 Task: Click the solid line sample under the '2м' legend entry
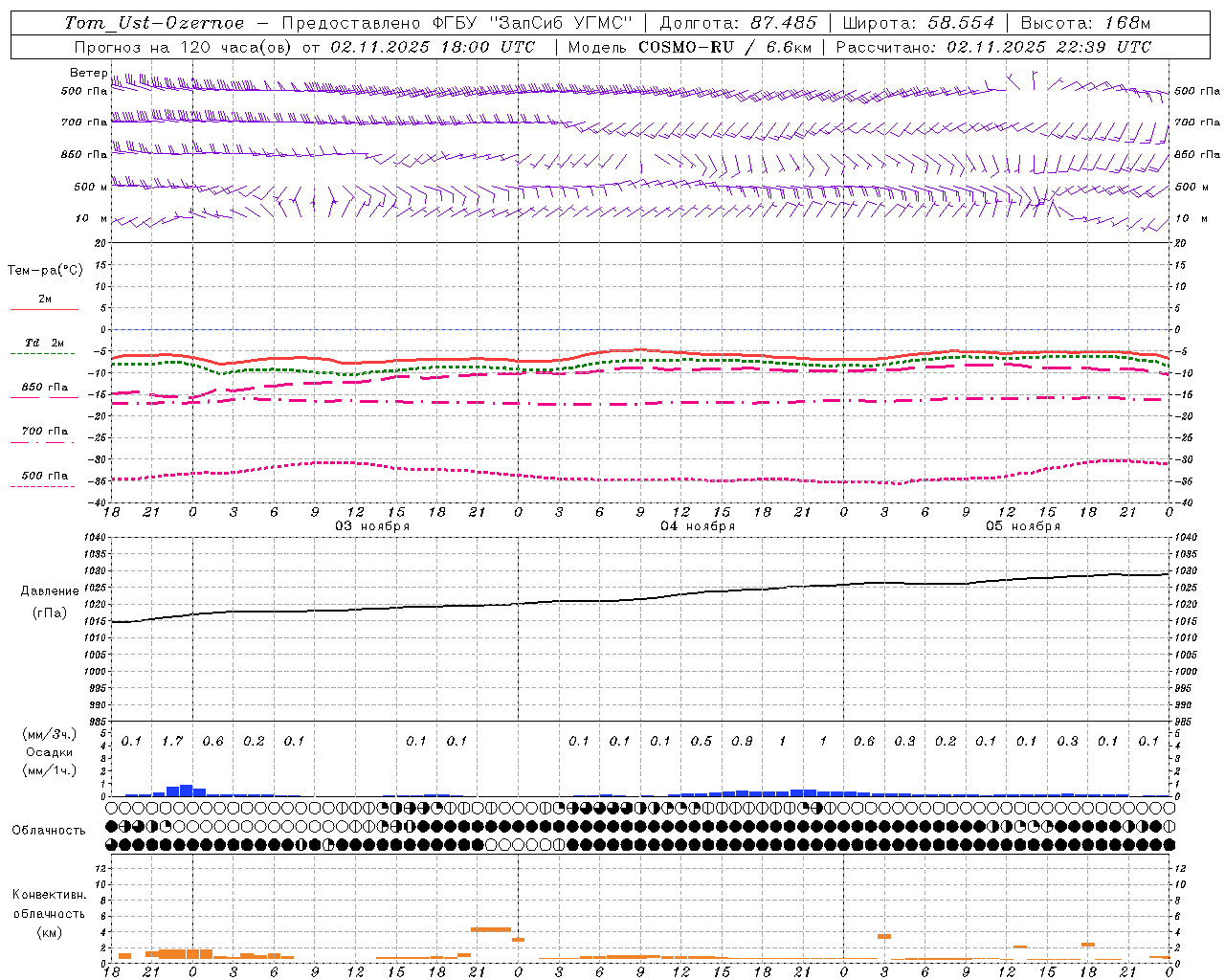[x=44, y=309]
